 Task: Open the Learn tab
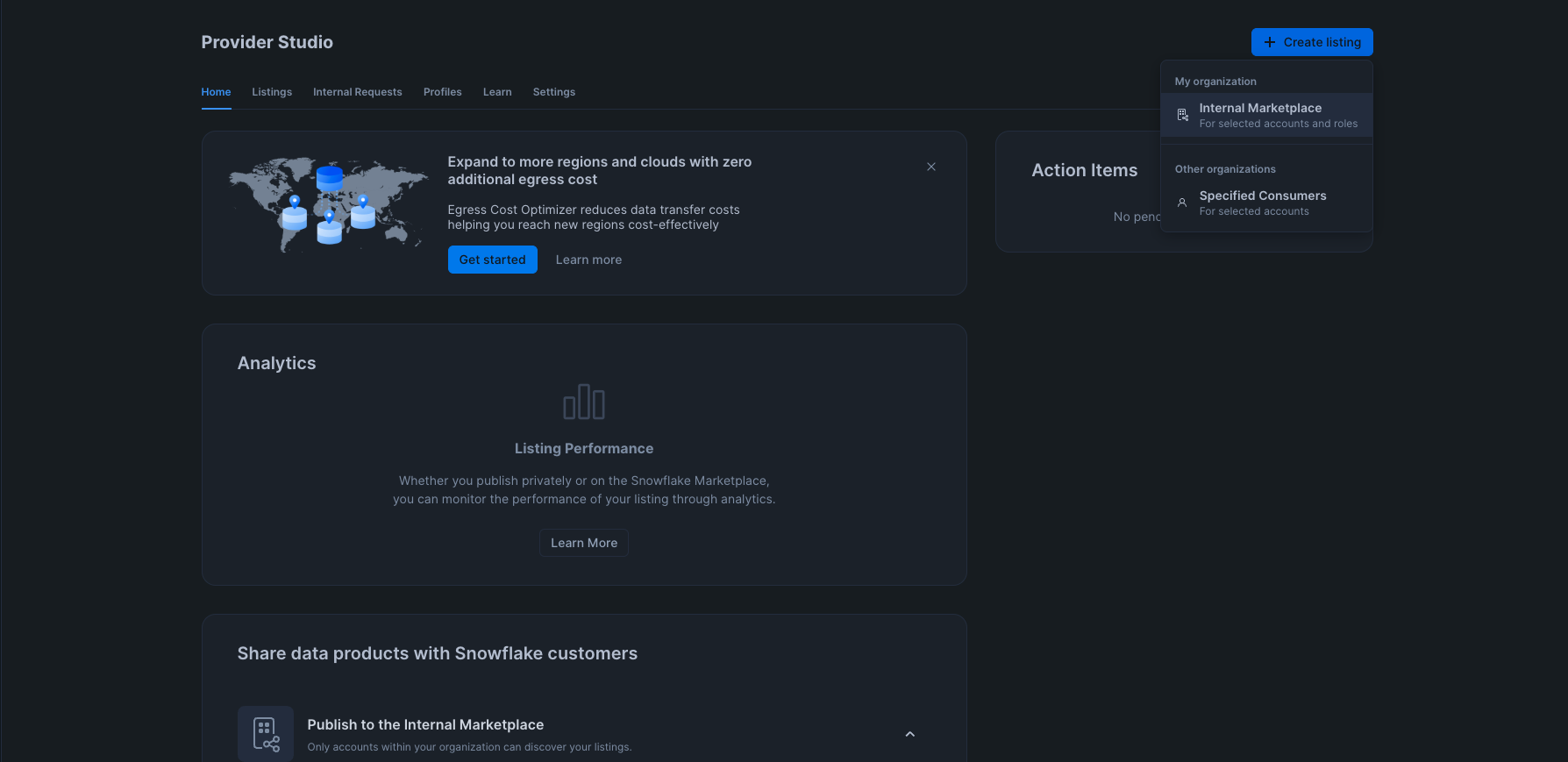point(497,92)
